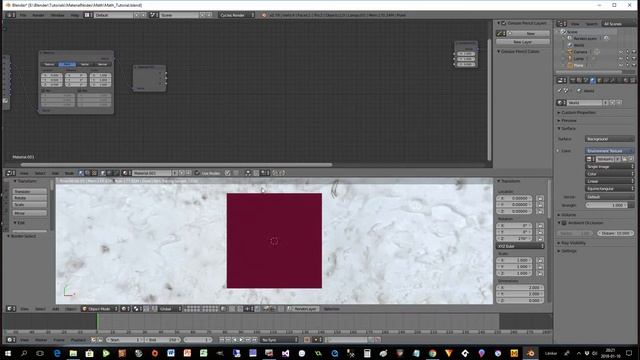
Task: Select compositing node tree type icon
Action: point(88,173)
